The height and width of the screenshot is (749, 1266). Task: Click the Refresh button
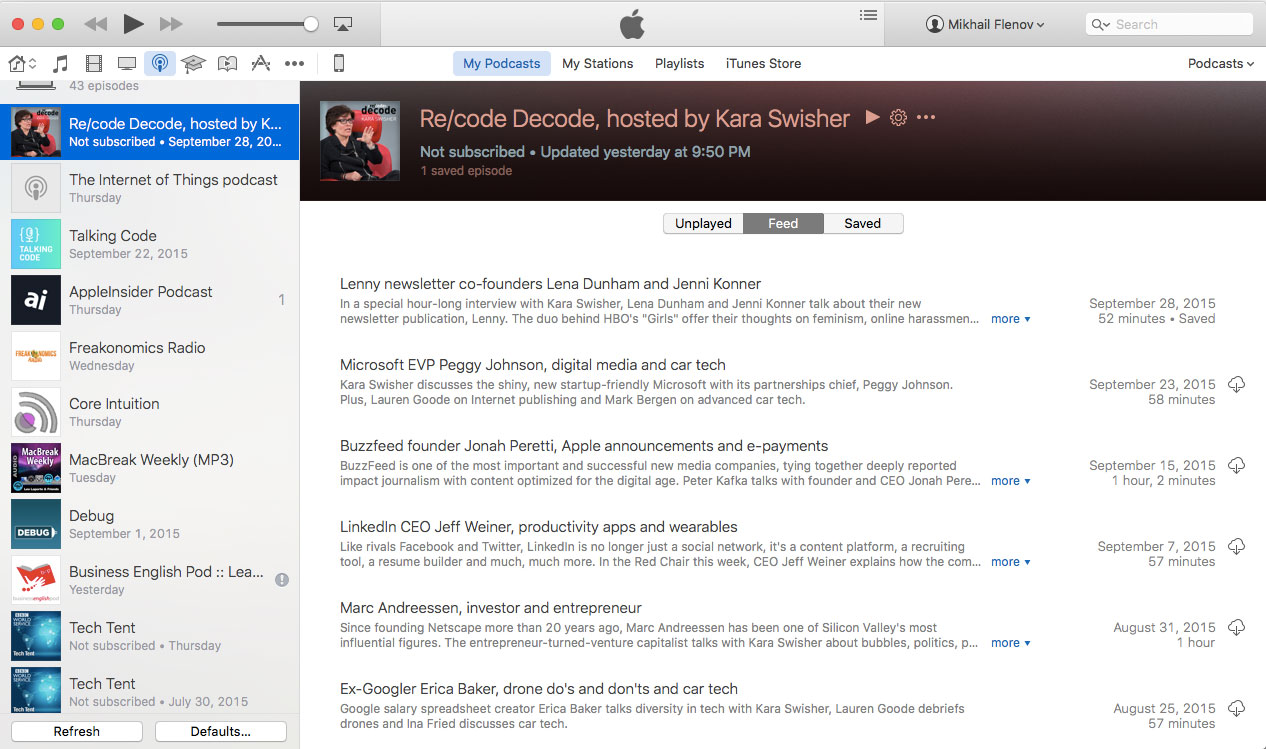[77, 731]
